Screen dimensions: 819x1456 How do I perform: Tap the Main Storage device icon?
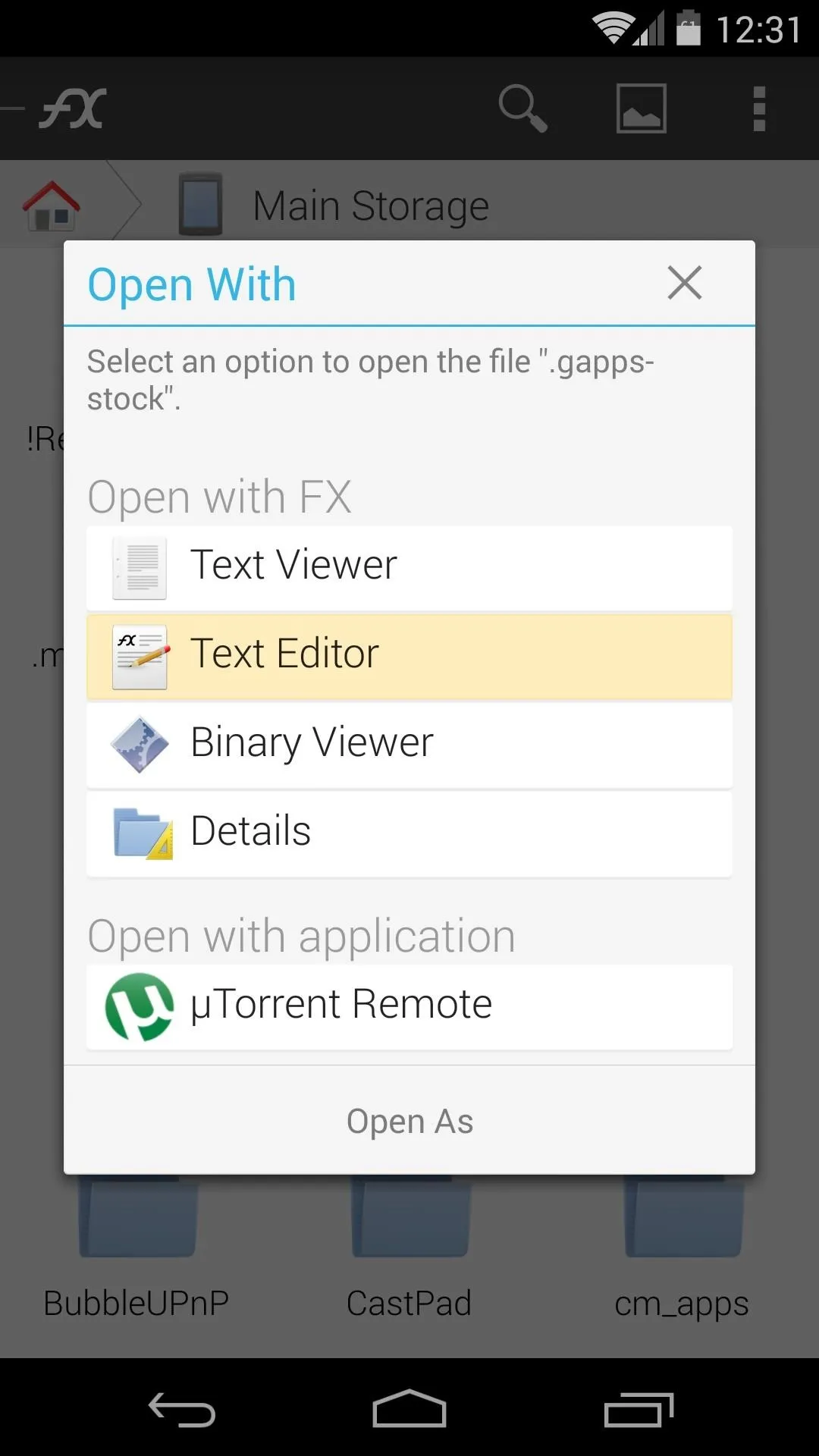201,205
